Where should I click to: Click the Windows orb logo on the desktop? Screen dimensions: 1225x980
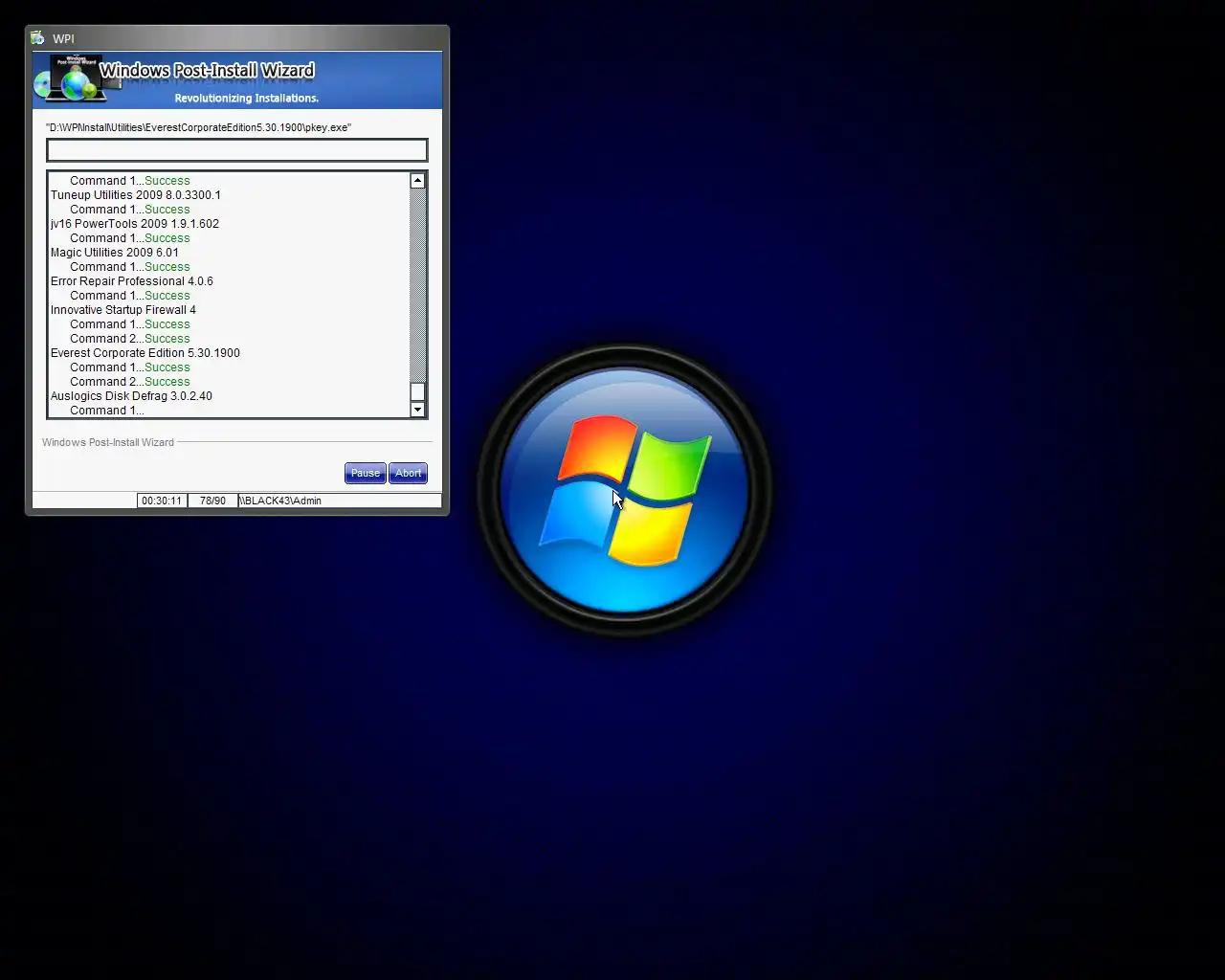[x=624, y=490]
